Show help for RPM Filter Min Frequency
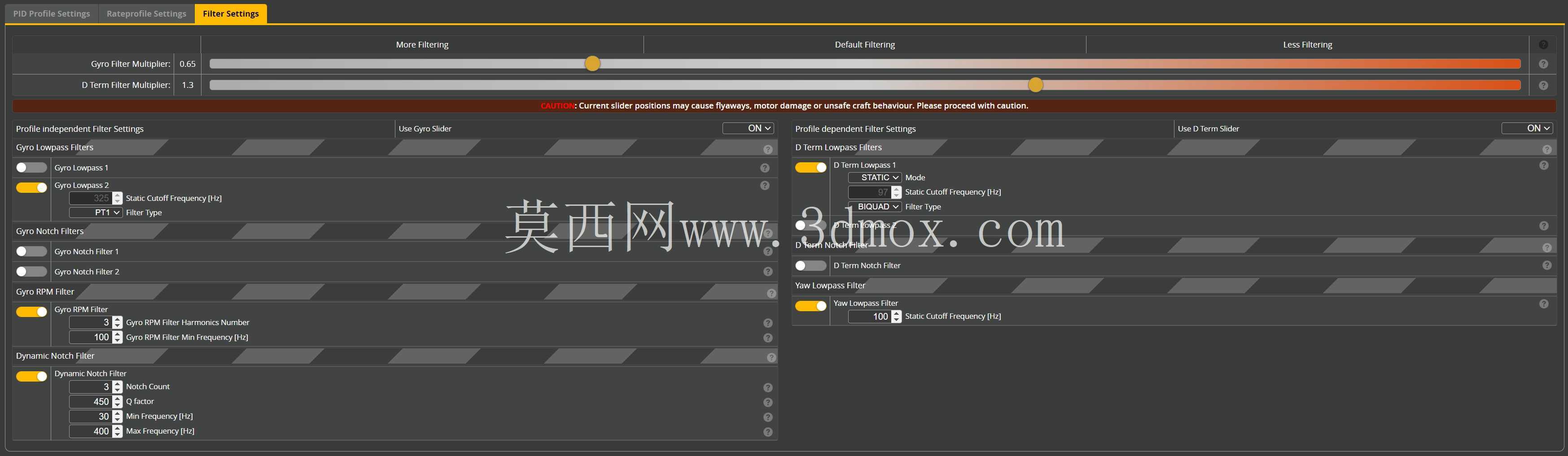The image size is (1568, 456). coord(768,338)
